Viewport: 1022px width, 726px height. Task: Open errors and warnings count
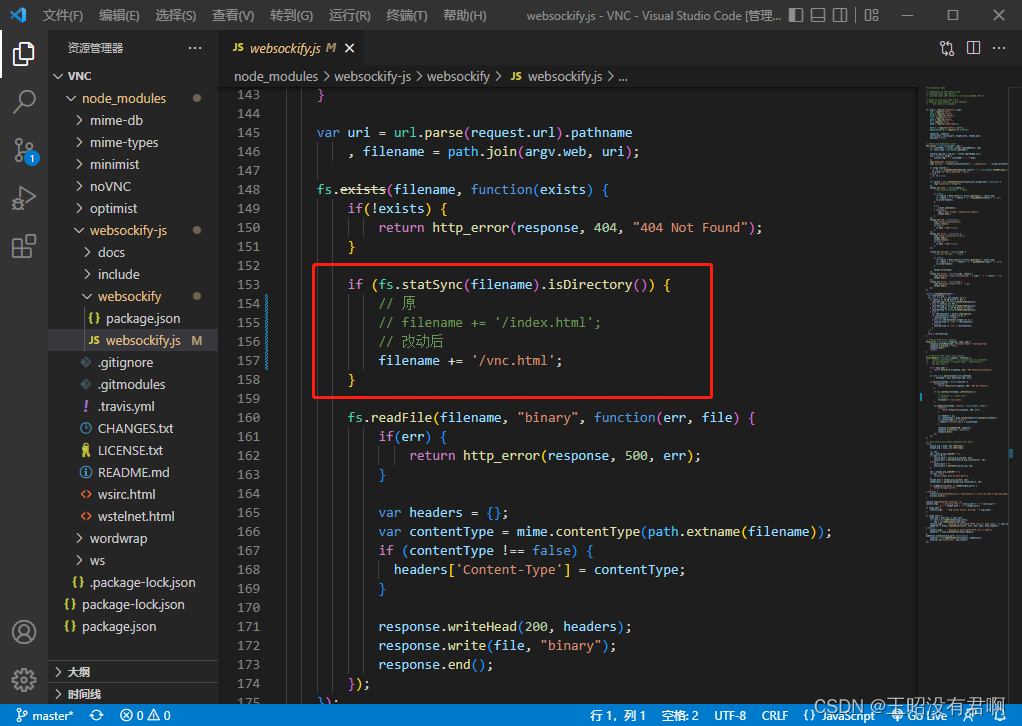(145, 716)
